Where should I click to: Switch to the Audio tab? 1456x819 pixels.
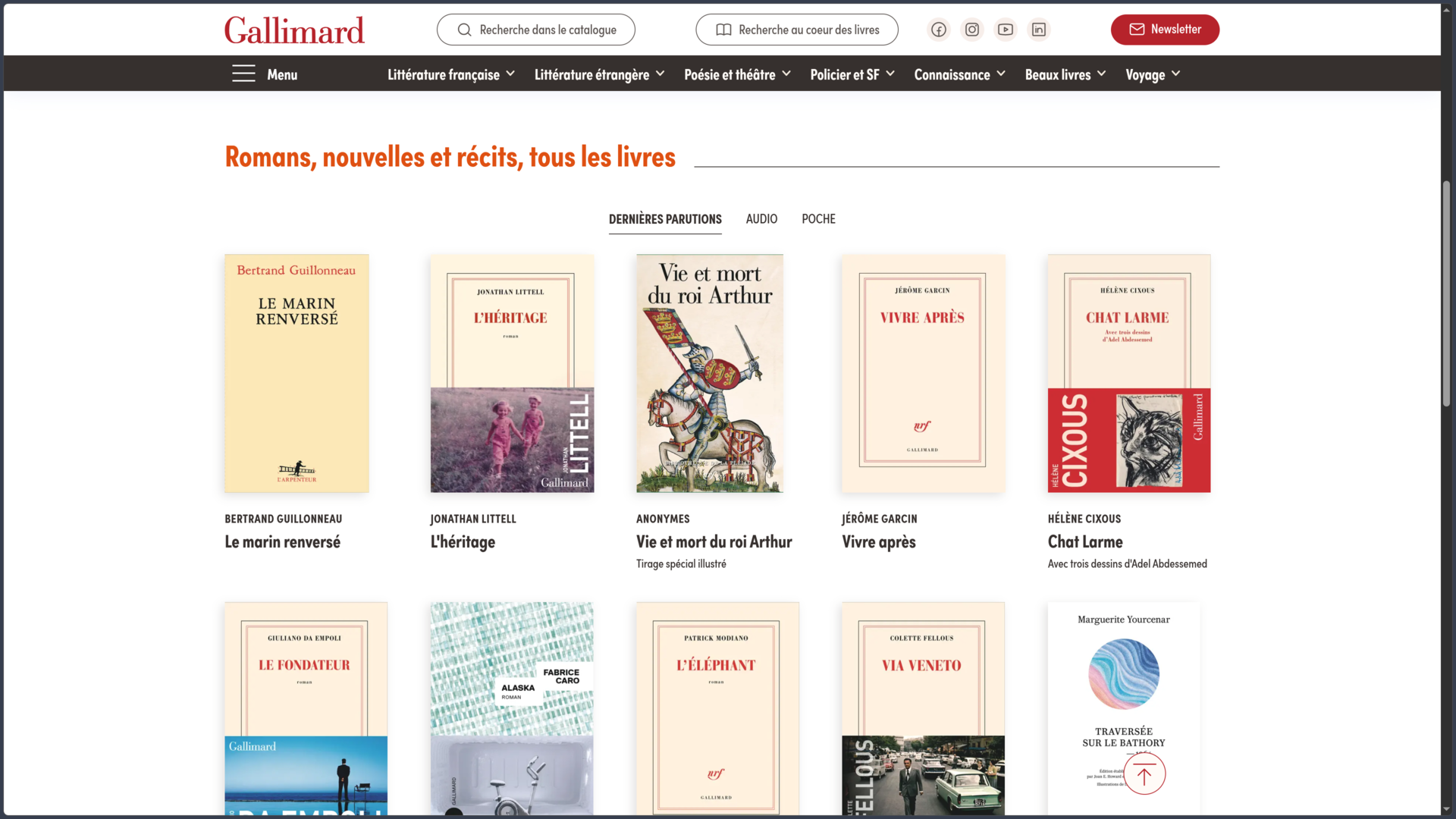(761, 219)
